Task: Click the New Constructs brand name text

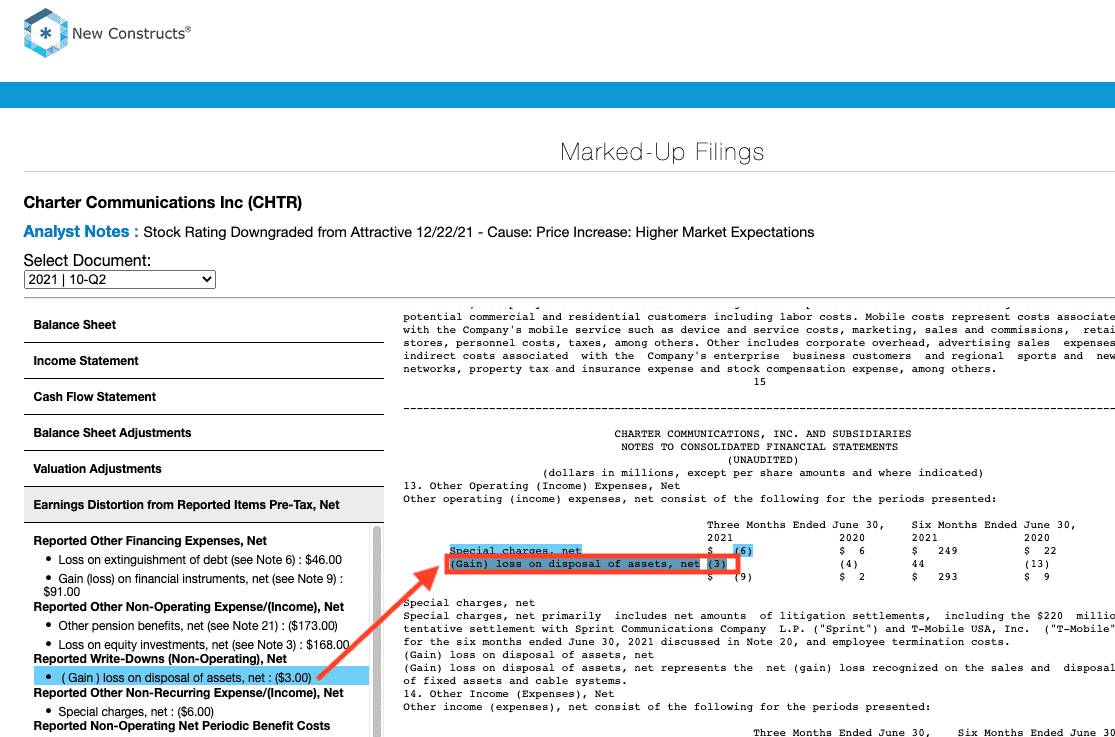Action: [x=132, y=33]
